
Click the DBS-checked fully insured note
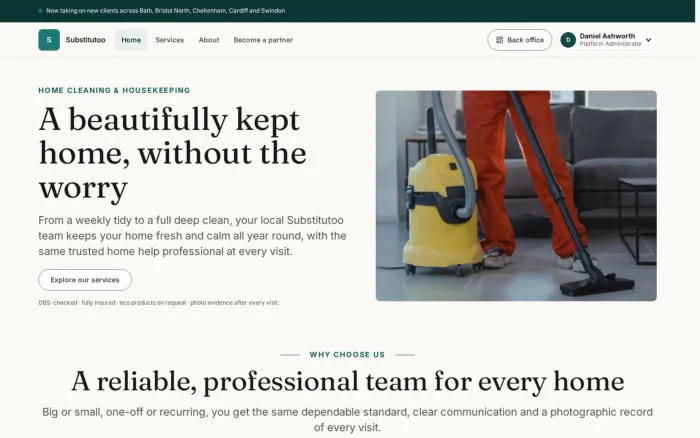click(158, 303)
